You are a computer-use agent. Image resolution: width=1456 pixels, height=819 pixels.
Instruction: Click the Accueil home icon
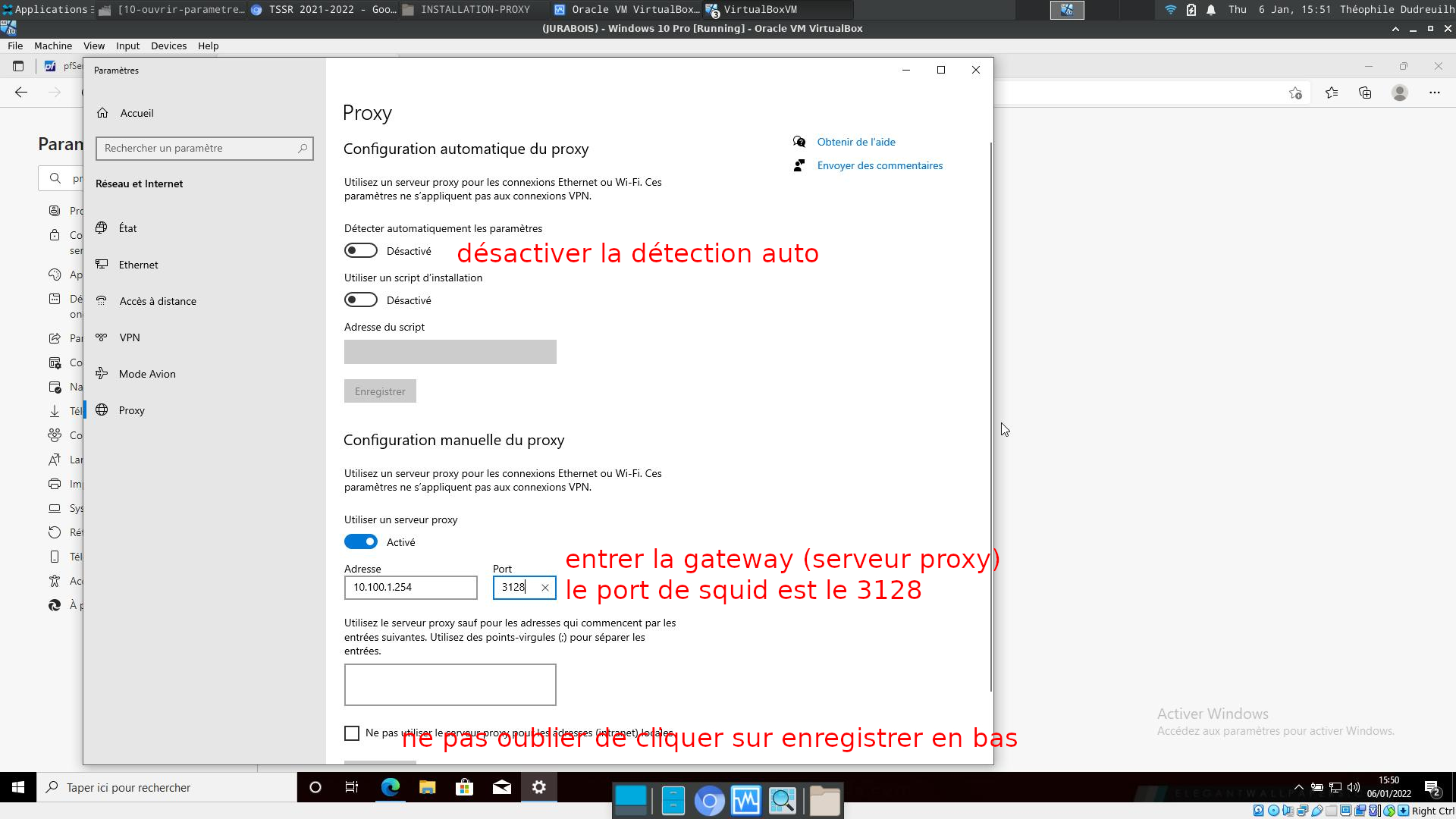tap(102, 113)
